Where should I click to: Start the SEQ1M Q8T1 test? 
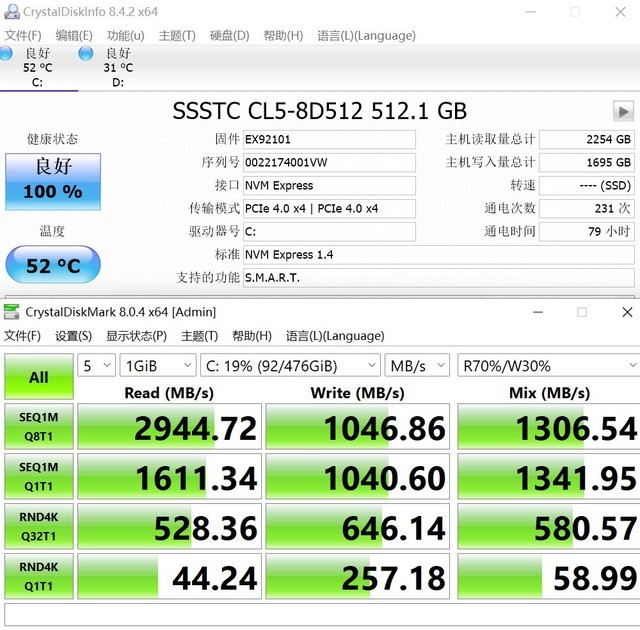[x=39, y=426]
